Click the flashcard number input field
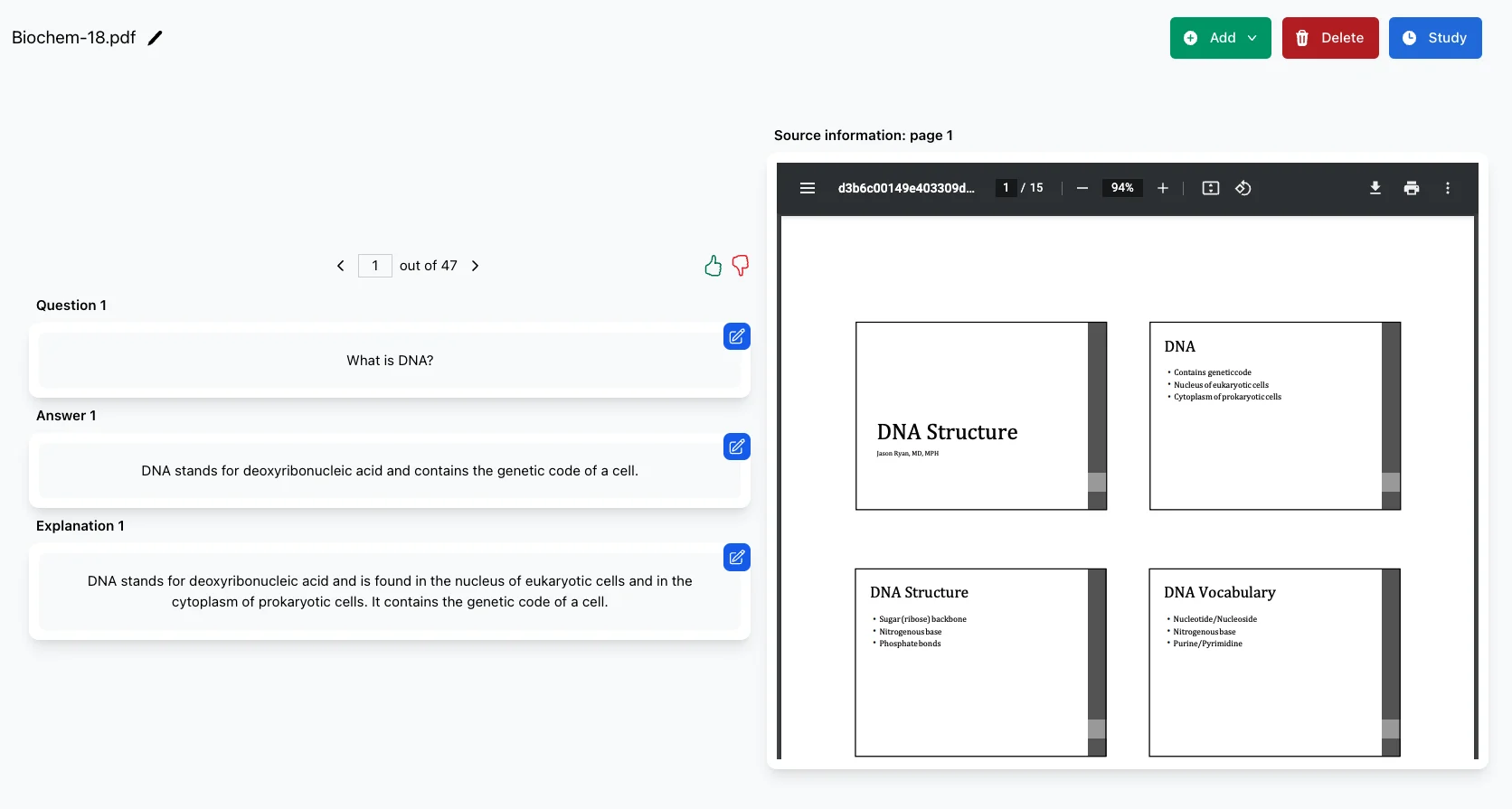This screenshot has height=809, width=1512. (374, 266)
